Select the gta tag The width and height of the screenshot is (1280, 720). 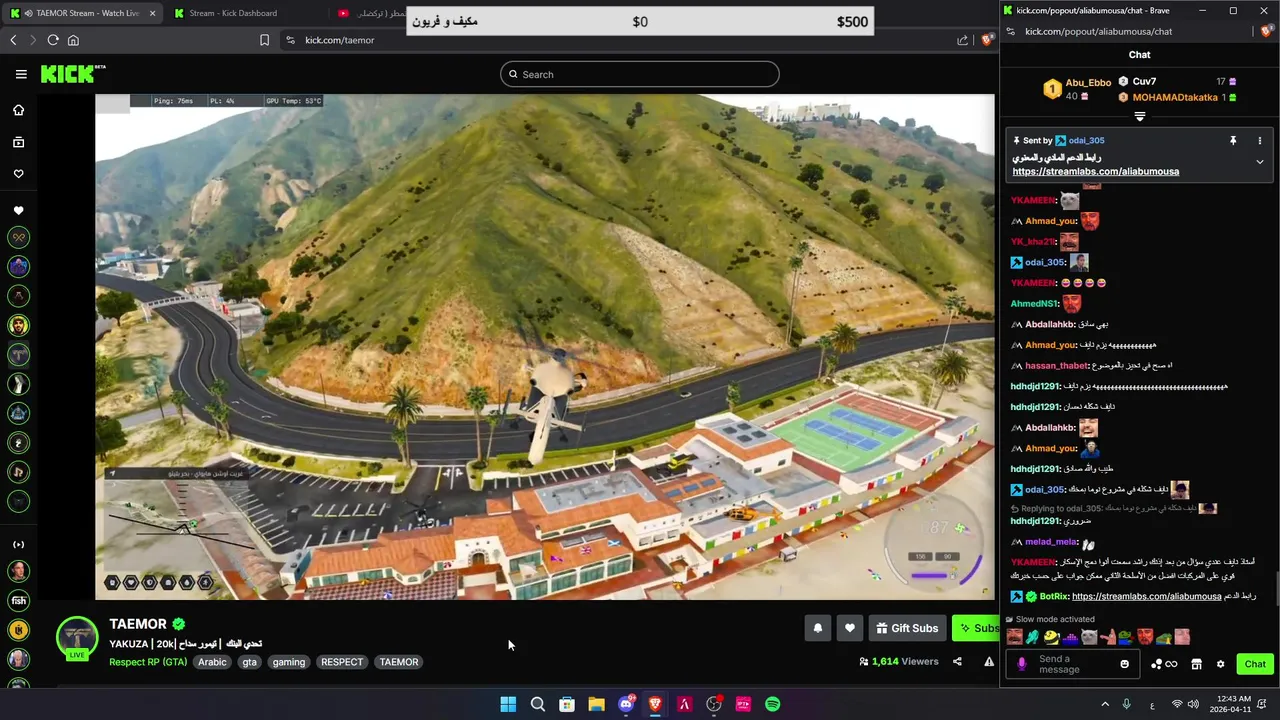click(x=249, y=662)
